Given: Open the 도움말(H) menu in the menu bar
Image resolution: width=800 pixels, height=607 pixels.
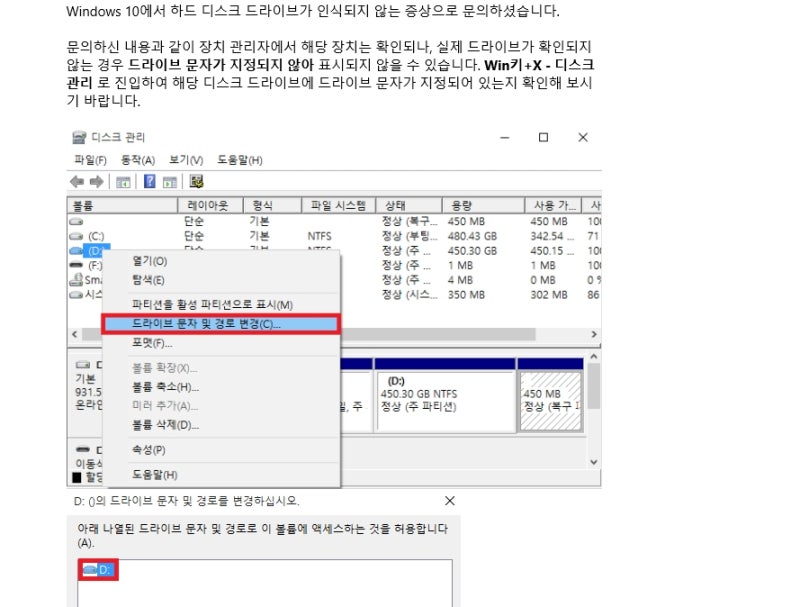Looking at the screenshot, I should point(240,160).
